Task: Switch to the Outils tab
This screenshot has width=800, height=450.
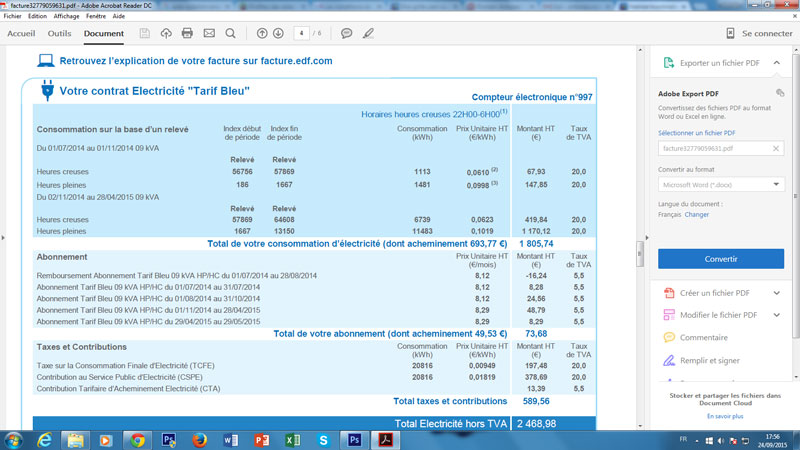Action: [59, 33]
